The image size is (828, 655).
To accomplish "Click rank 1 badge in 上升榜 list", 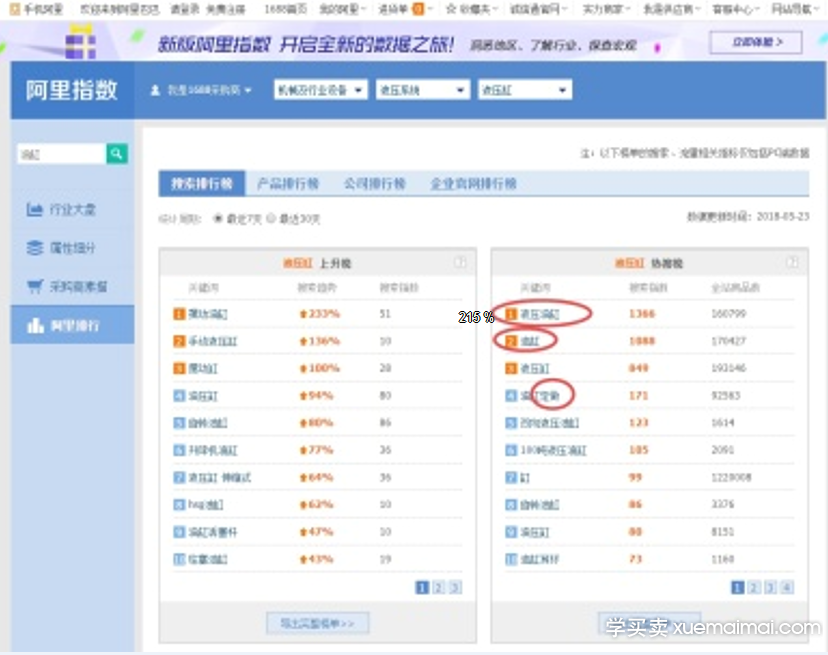I will pyautogui.click(x=180, y=314).
